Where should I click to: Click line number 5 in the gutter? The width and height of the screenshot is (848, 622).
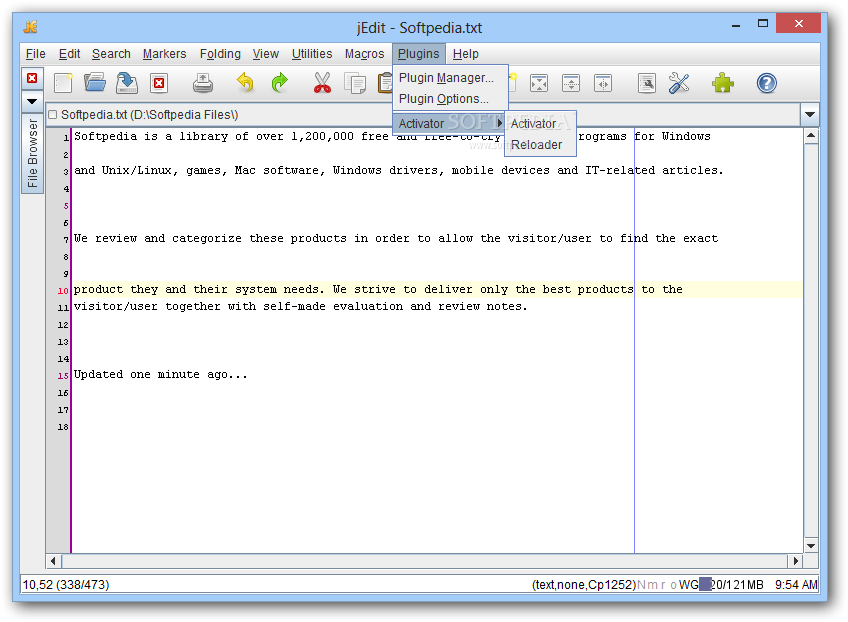(66, 206)
